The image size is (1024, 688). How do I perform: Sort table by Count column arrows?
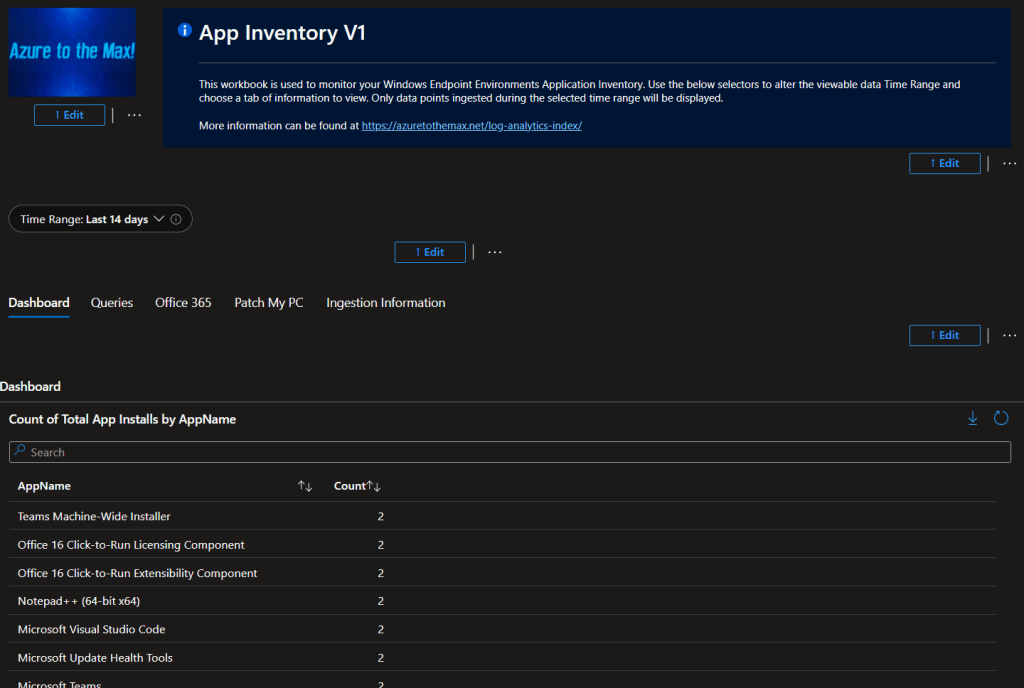375,486
